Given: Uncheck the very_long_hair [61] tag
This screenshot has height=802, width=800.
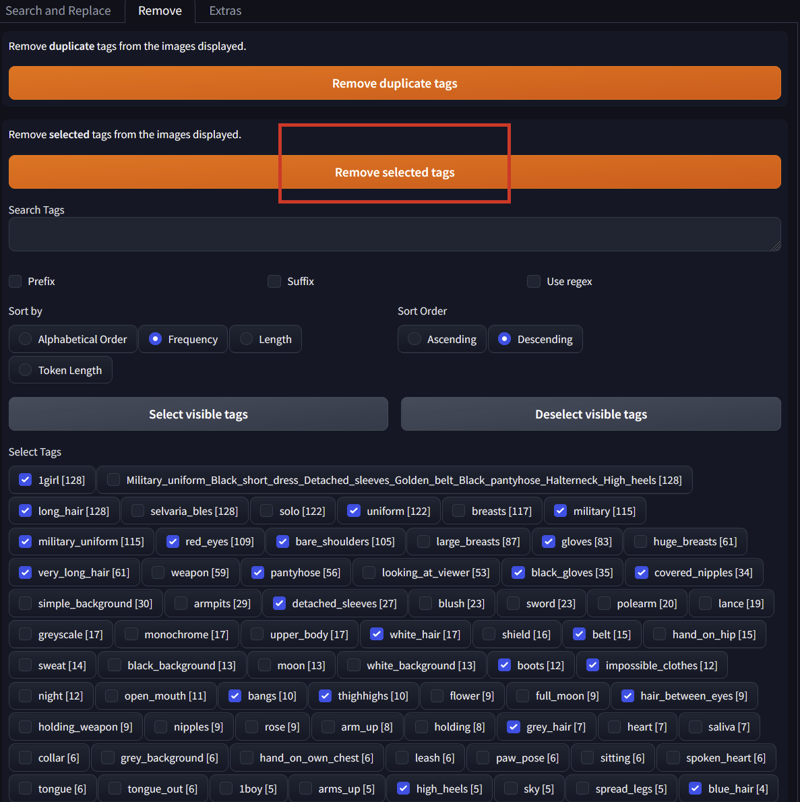Looking at the screenshot, I should tap(25, 572).
